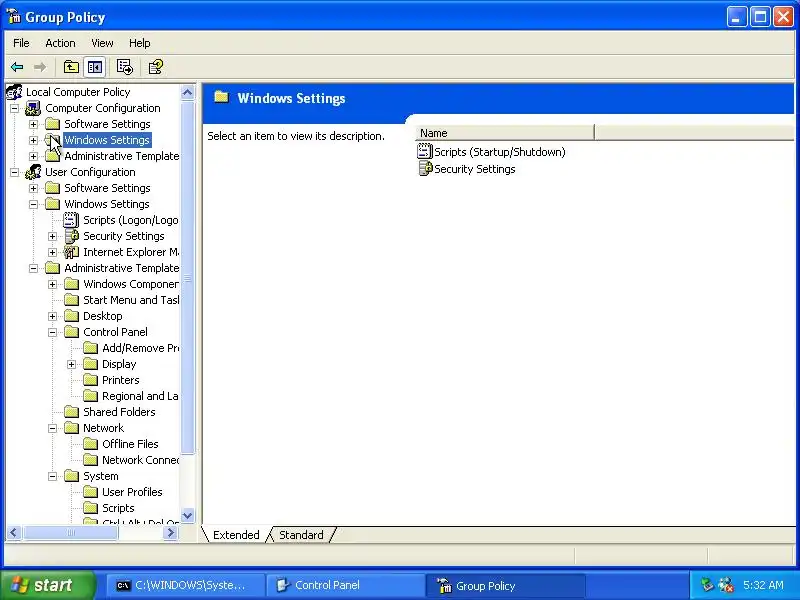Click the Name column header
This screenshot has height=600, width=800.
point(505,133)
